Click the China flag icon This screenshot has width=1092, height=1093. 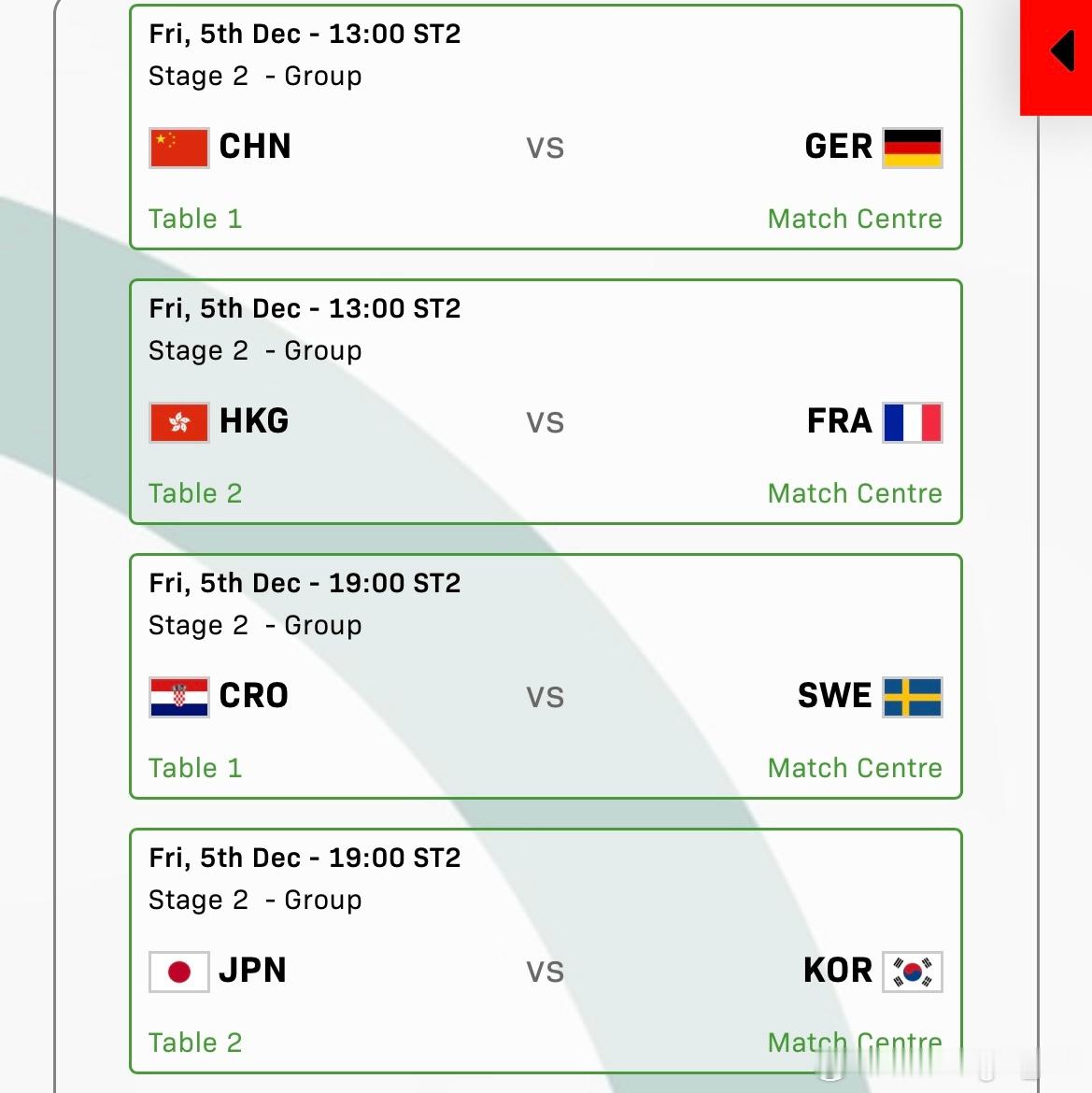coord(179,148)
